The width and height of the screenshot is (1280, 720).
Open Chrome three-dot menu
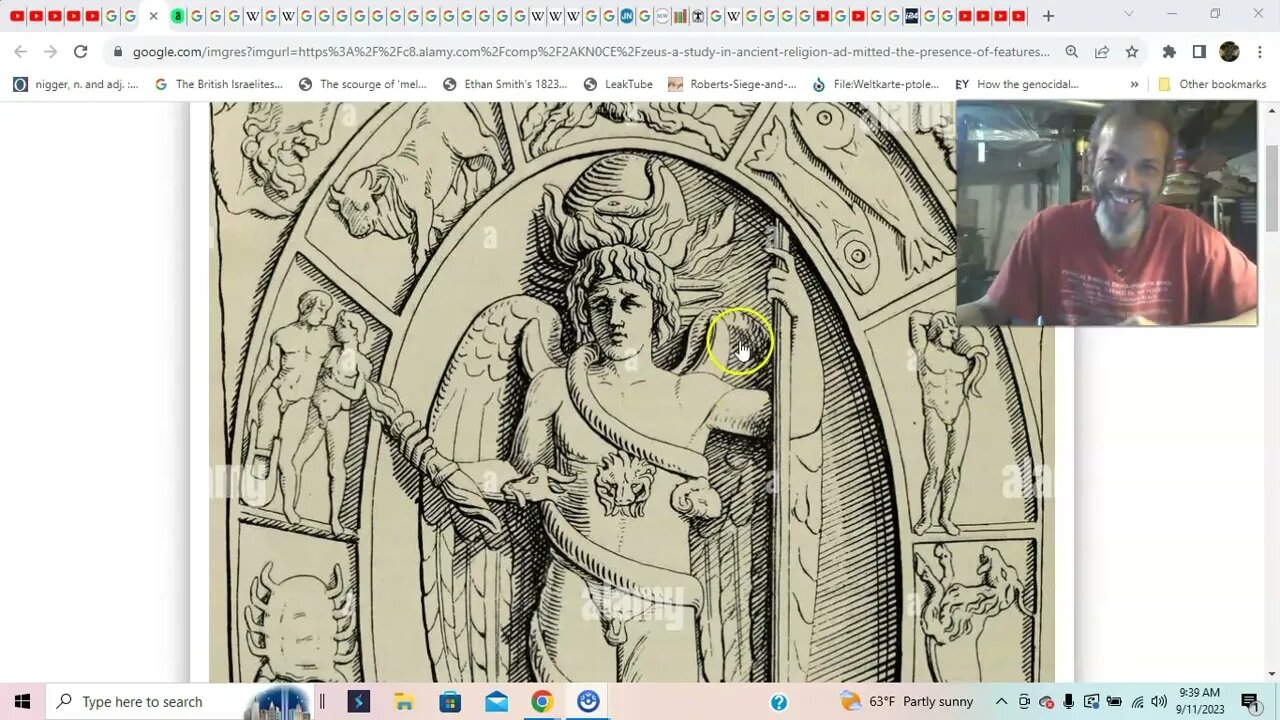(x=1259, y=52)
